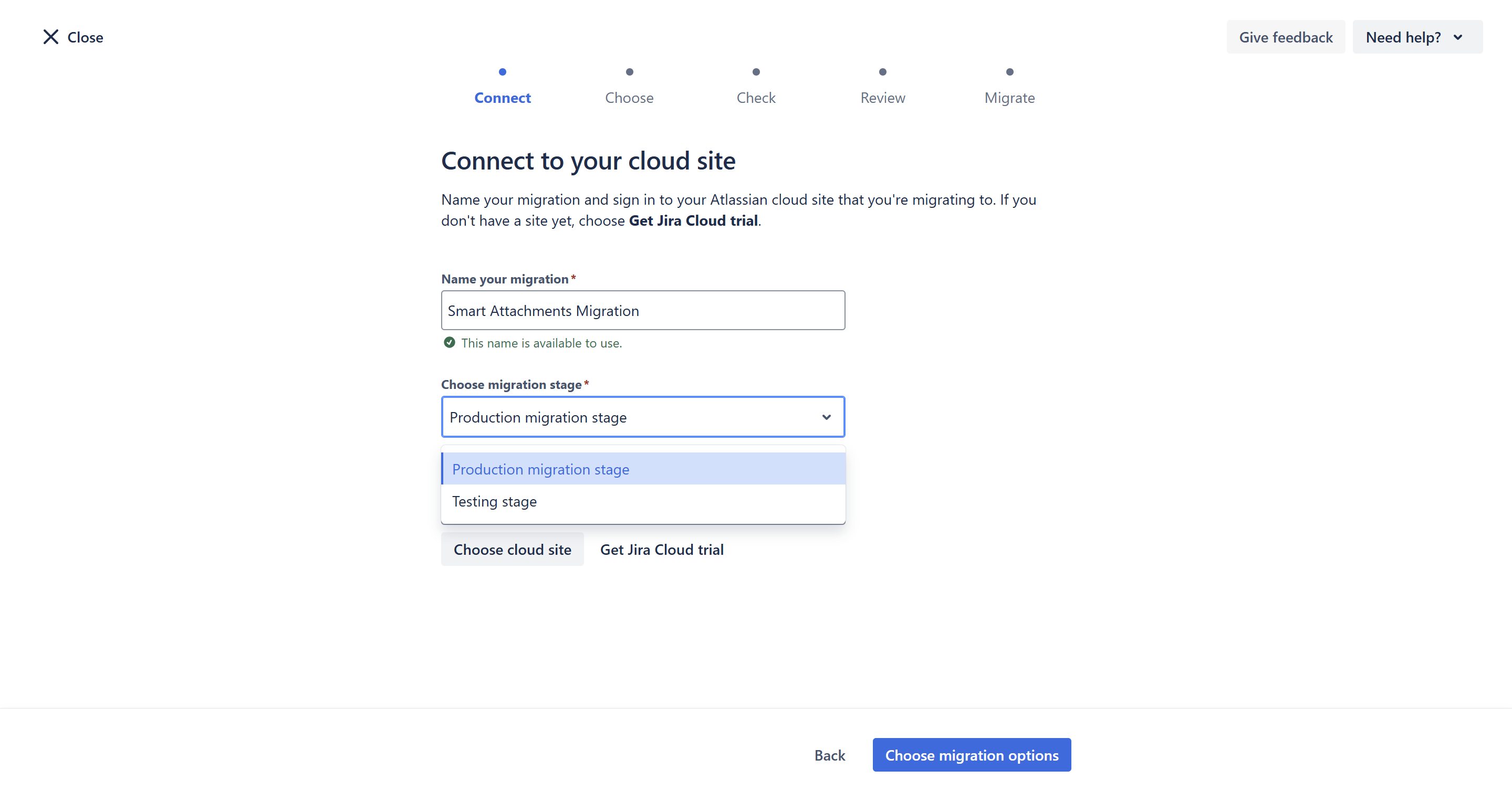Click the Check step dot indicator
Image resolution: width=1512 pixels, height=801 pixels.
coord(756,72)
